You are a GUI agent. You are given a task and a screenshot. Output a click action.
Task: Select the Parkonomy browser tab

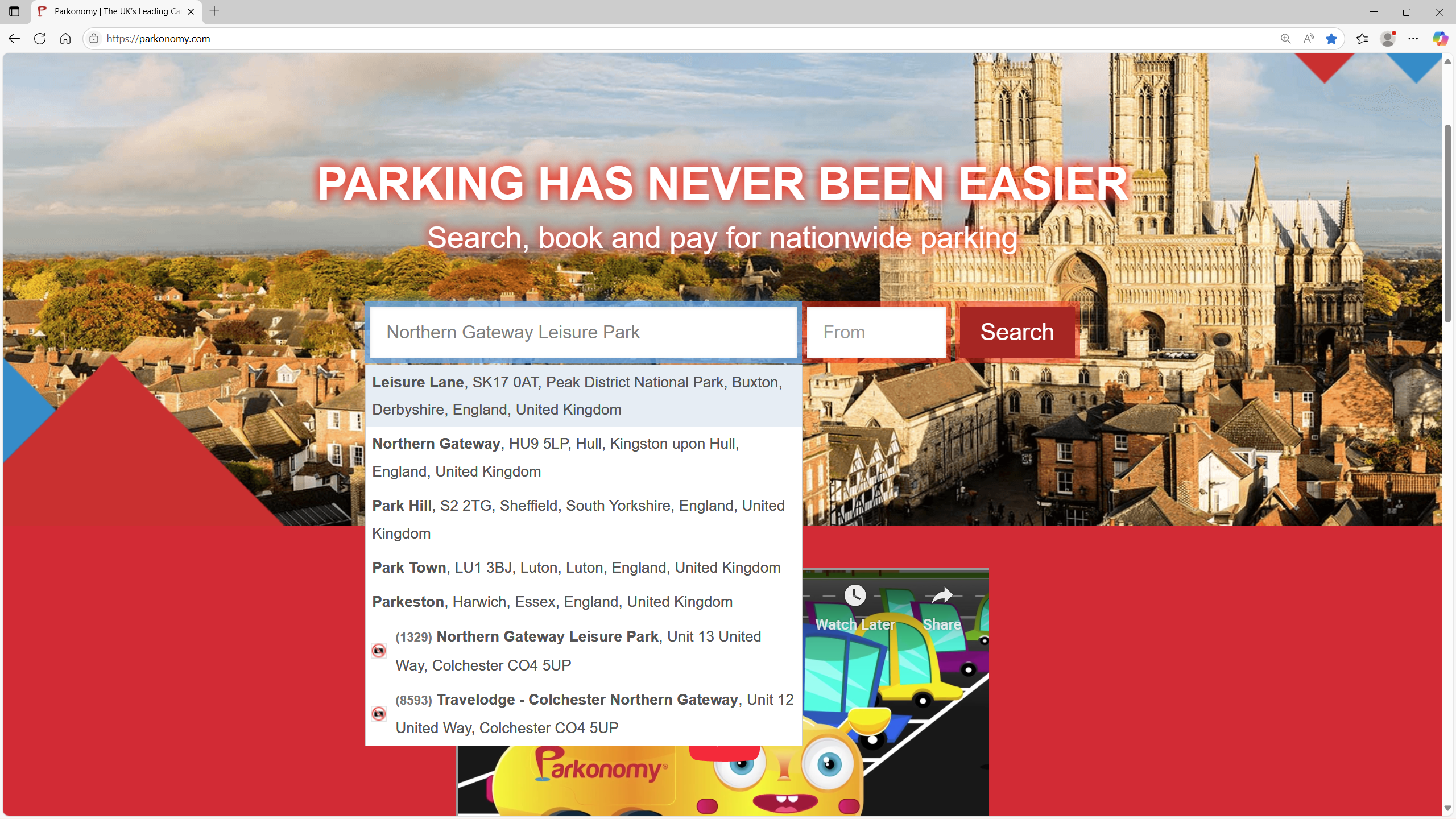117,11
